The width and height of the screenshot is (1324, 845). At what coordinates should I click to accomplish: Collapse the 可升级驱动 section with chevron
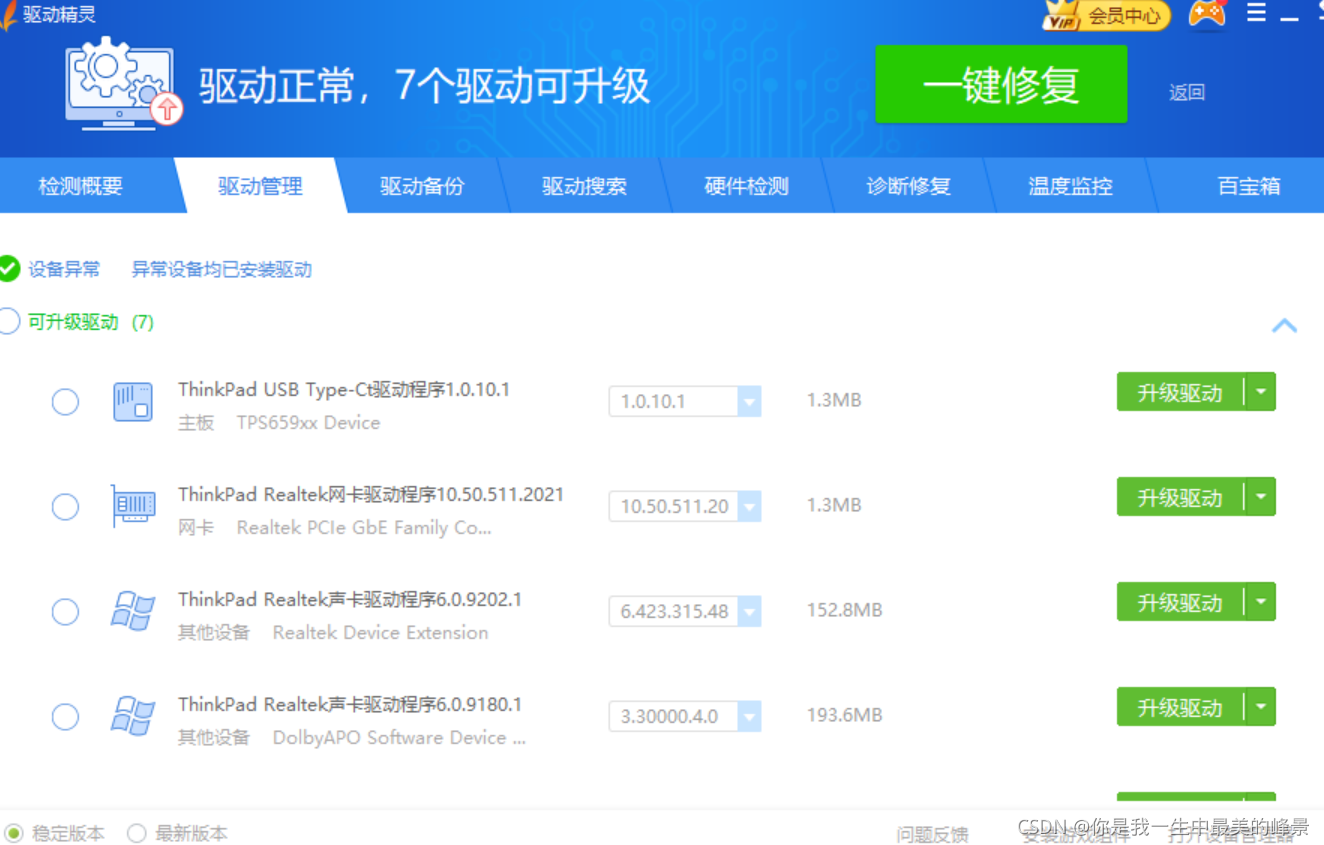1284,325
